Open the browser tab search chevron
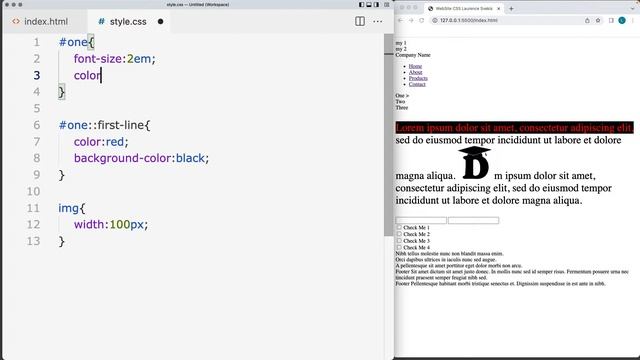The width and height of the screenshot is (640, 360). 633,9
